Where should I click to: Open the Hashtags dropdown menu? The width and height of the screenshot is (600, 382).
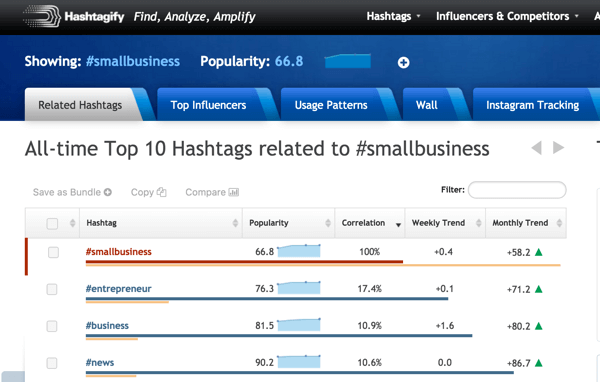393,16
